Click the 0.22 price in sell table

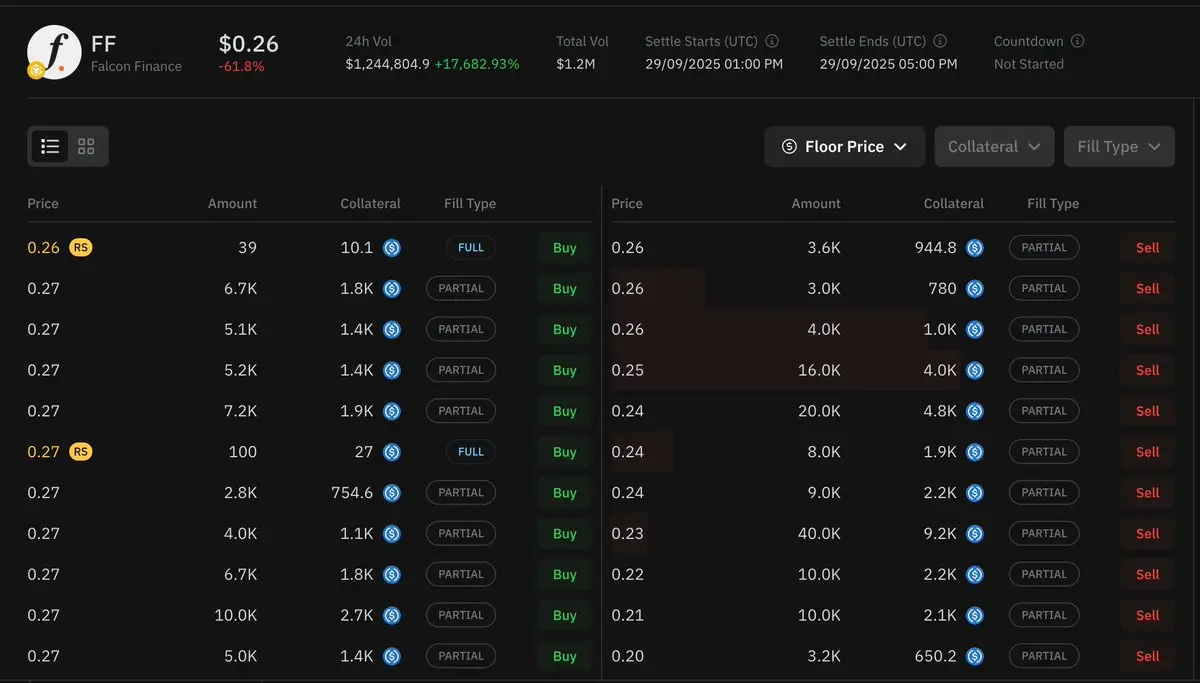[628, 574]
